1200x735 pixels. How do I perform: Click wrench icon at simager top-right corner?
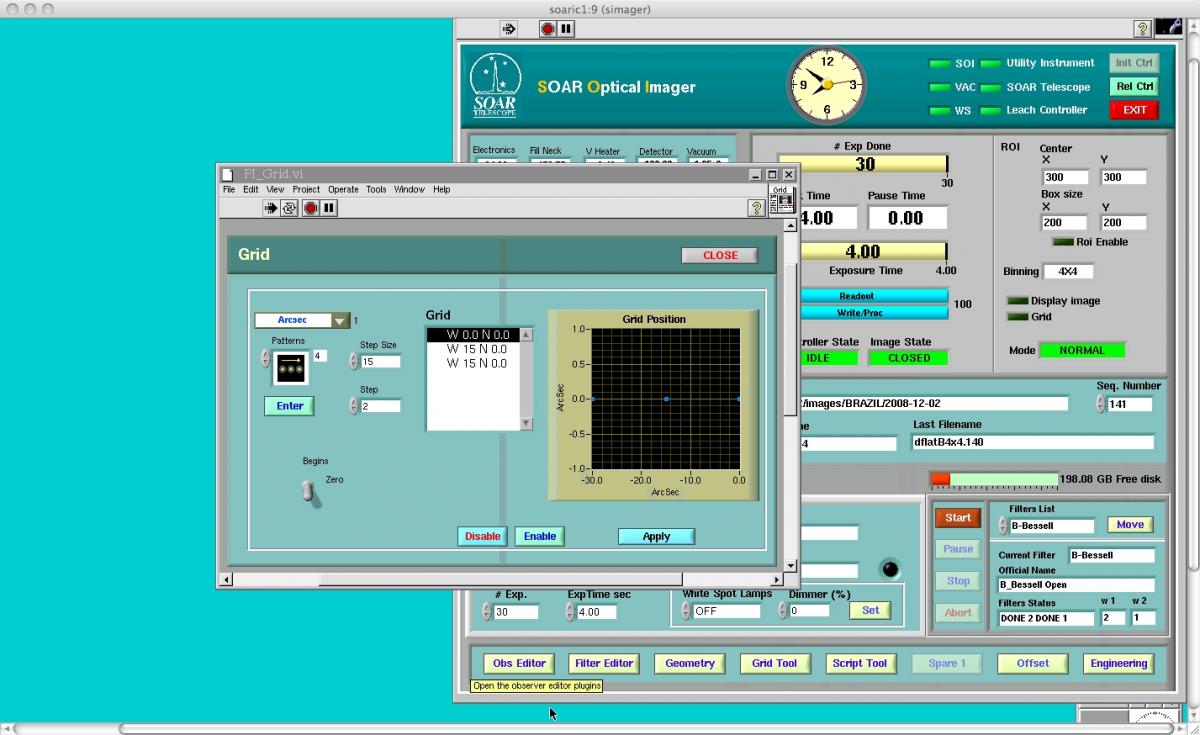pos(1168,28)
